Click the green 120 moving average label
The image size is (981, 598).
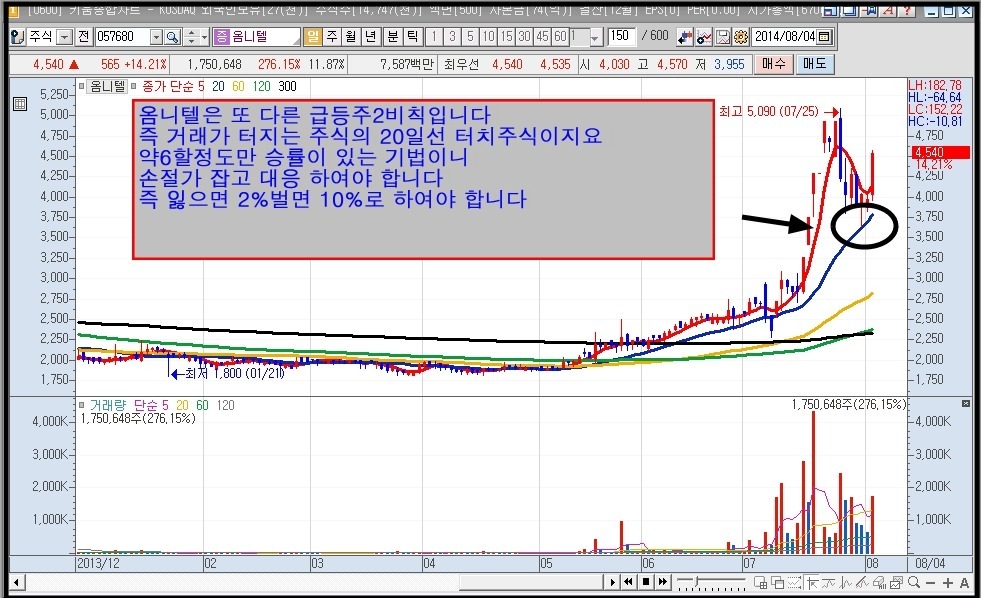click(262, 86)
